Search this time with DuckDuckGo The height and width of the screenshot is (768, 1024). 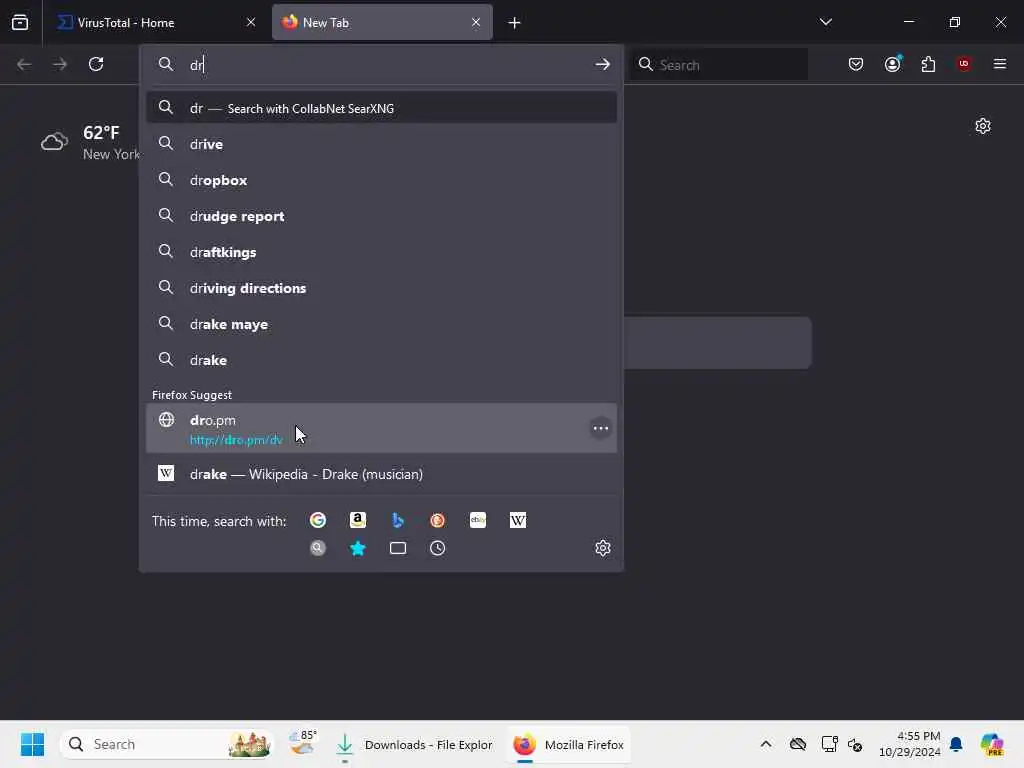pyautogui.click(x=438, y=520)
